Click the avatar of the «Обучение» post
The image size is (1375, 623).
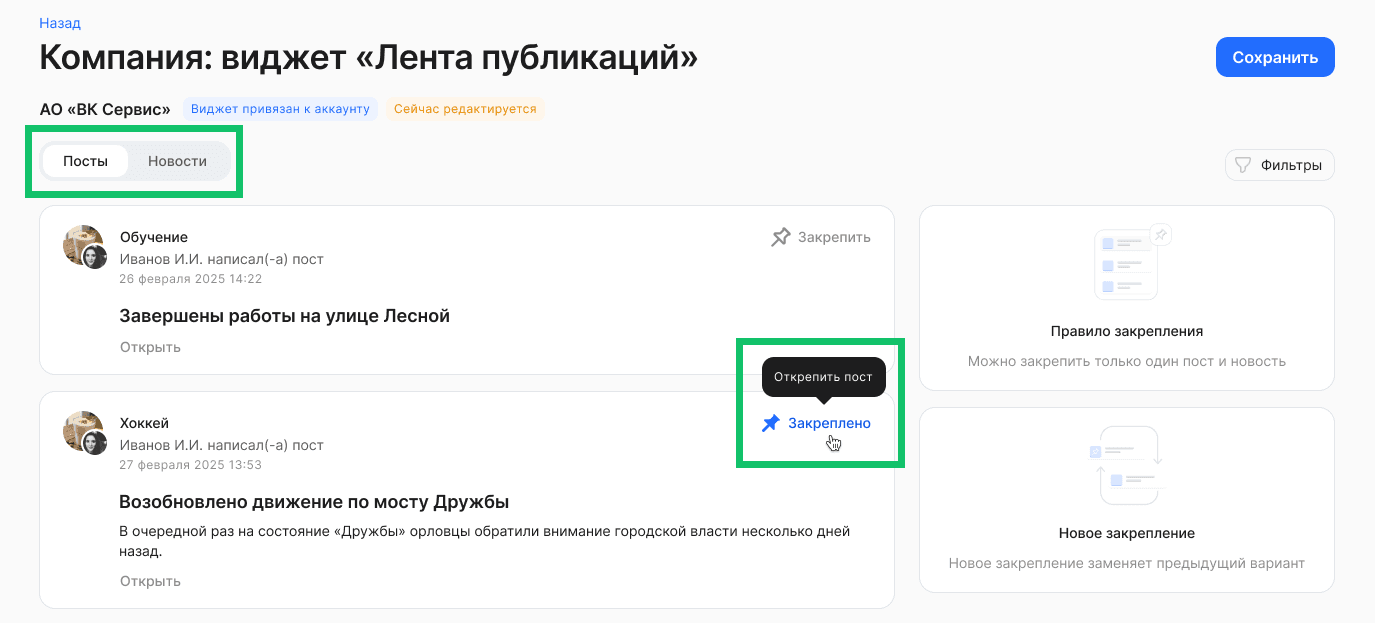coord(84,245)
